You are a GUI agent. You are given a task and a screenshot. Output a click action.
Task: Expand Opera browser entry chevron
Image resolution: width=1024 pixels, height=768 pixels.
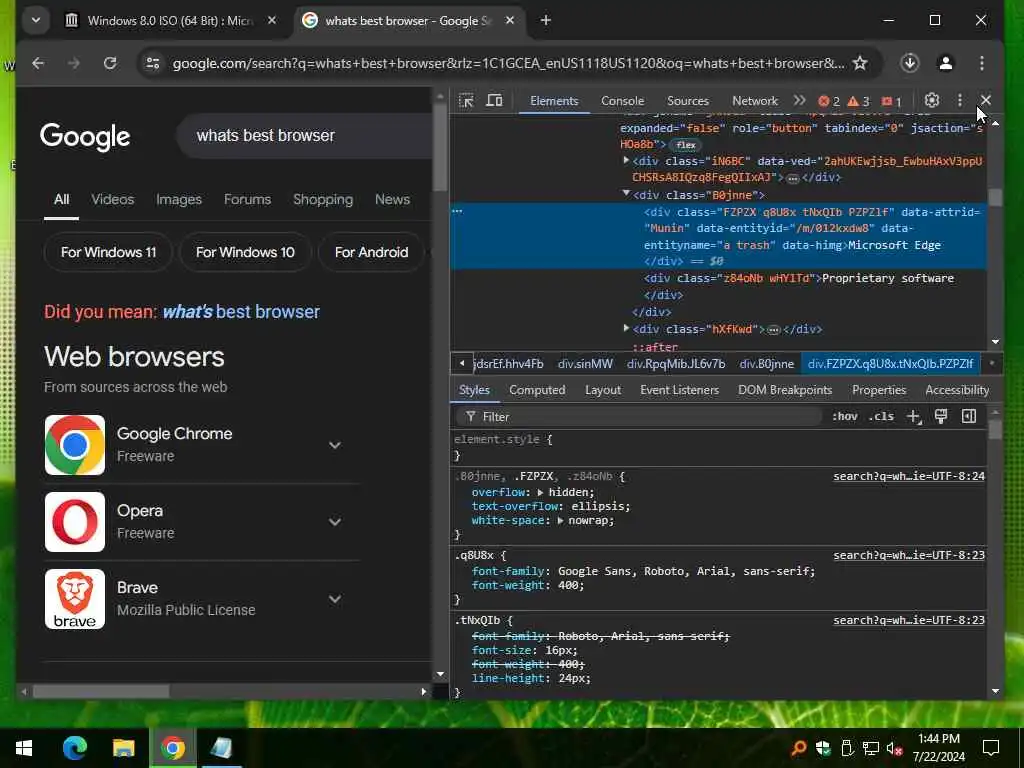pos(335,522)
